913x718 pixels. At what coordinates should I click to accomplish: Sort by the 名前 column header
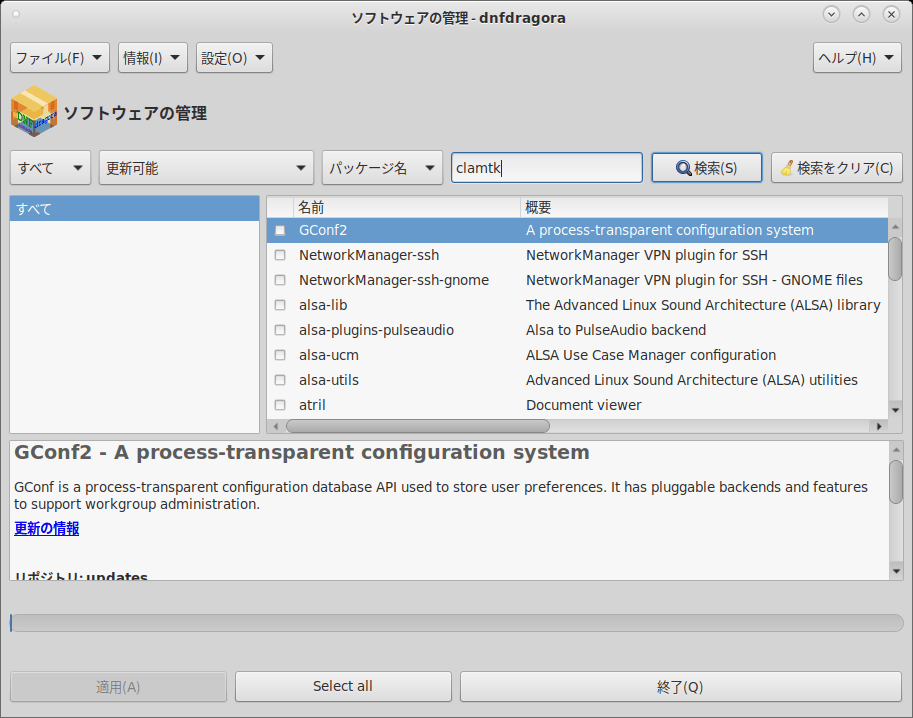tap(406, 207)
